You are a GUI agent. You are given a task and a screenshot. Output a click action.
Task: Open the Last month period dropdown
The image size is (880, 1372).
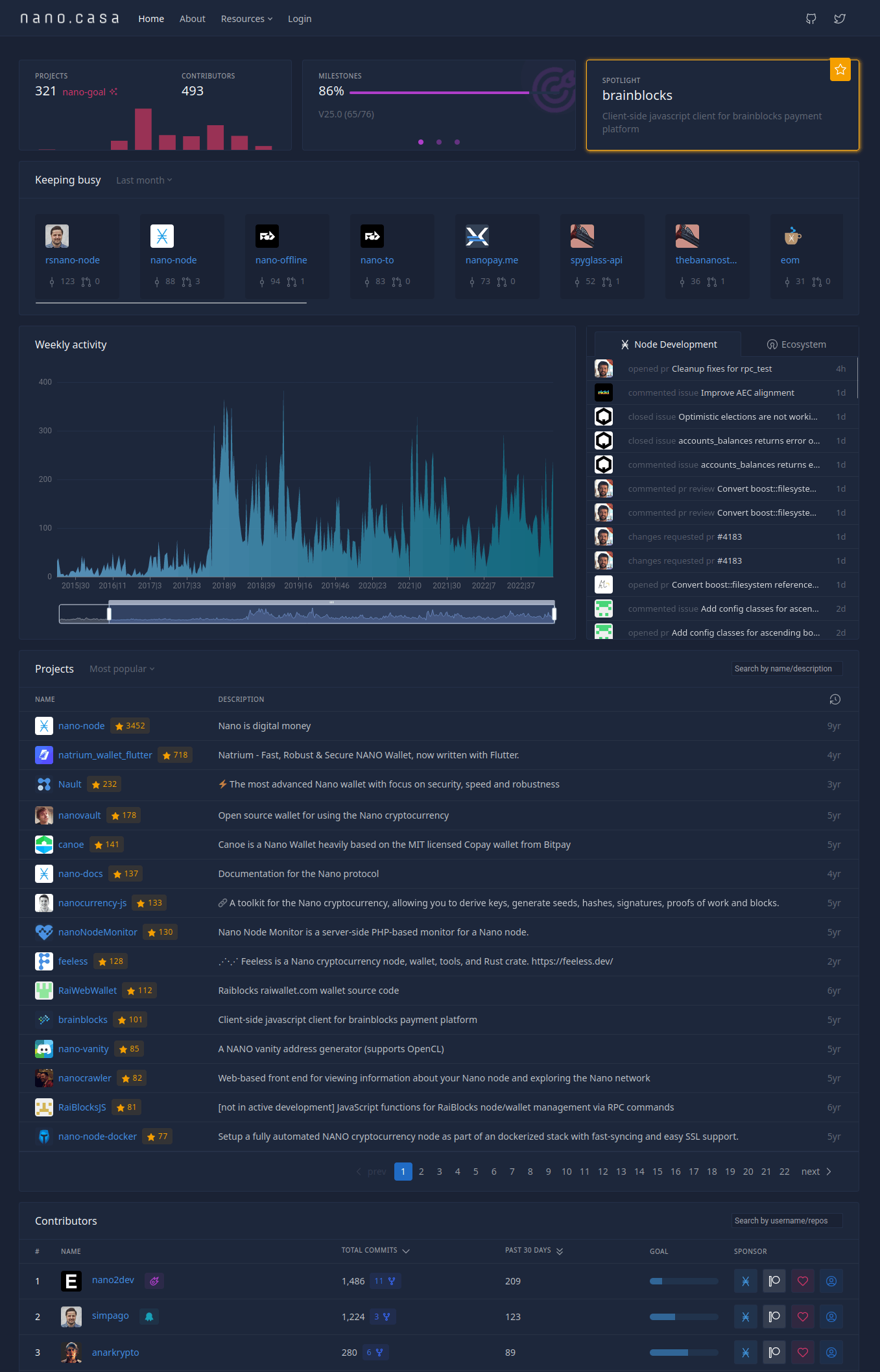pos(144,180)
